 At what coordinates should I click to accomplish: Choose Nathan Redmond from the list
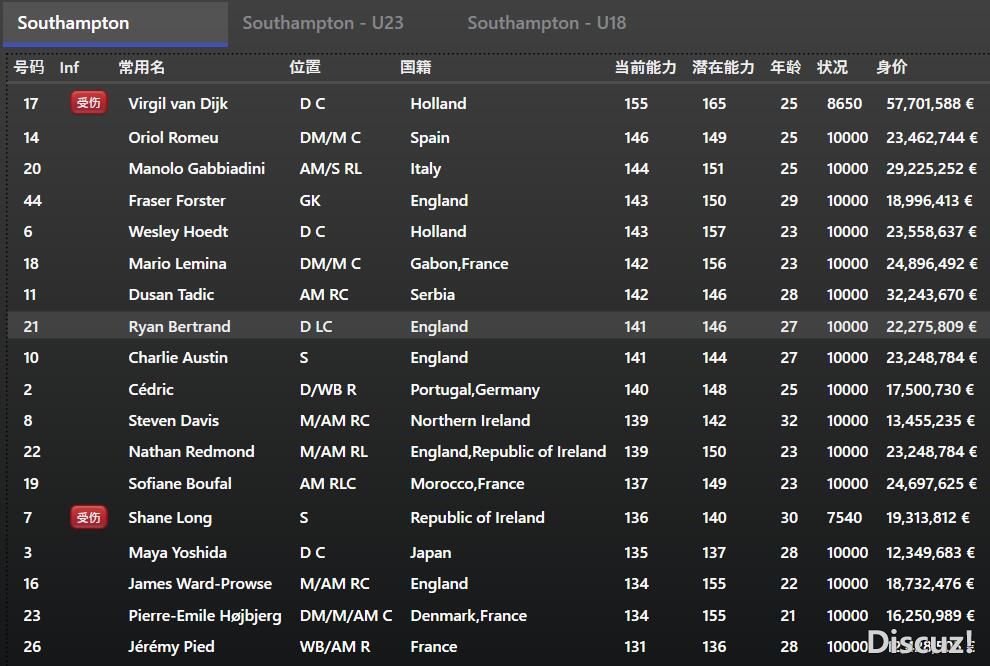click(191, 451)
